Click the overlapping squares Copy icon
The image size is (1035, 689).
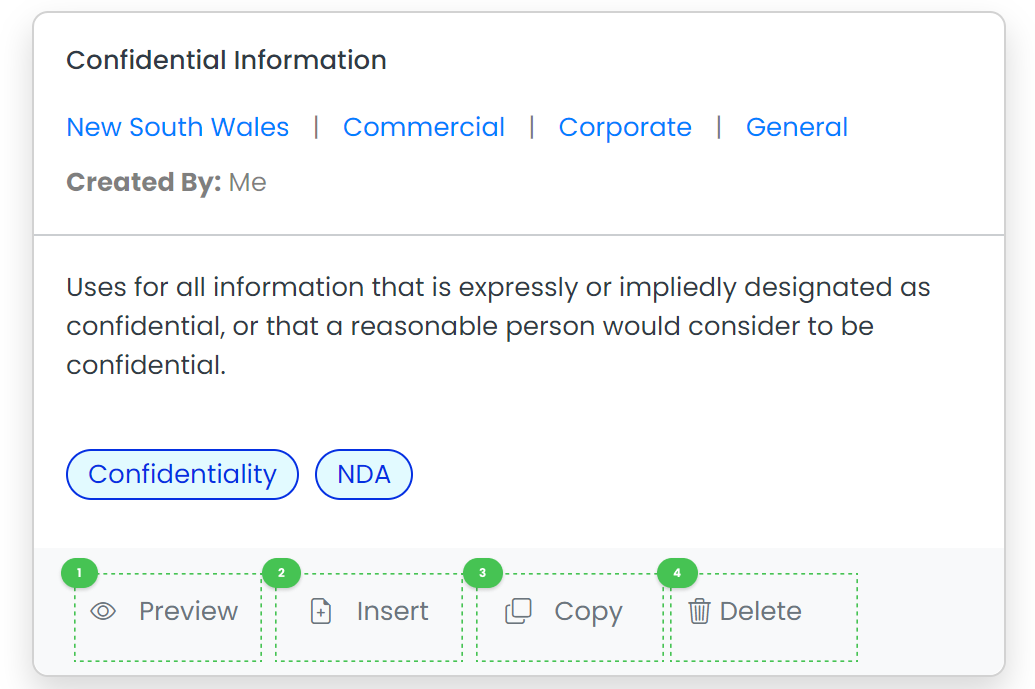(x=518, y=611)
